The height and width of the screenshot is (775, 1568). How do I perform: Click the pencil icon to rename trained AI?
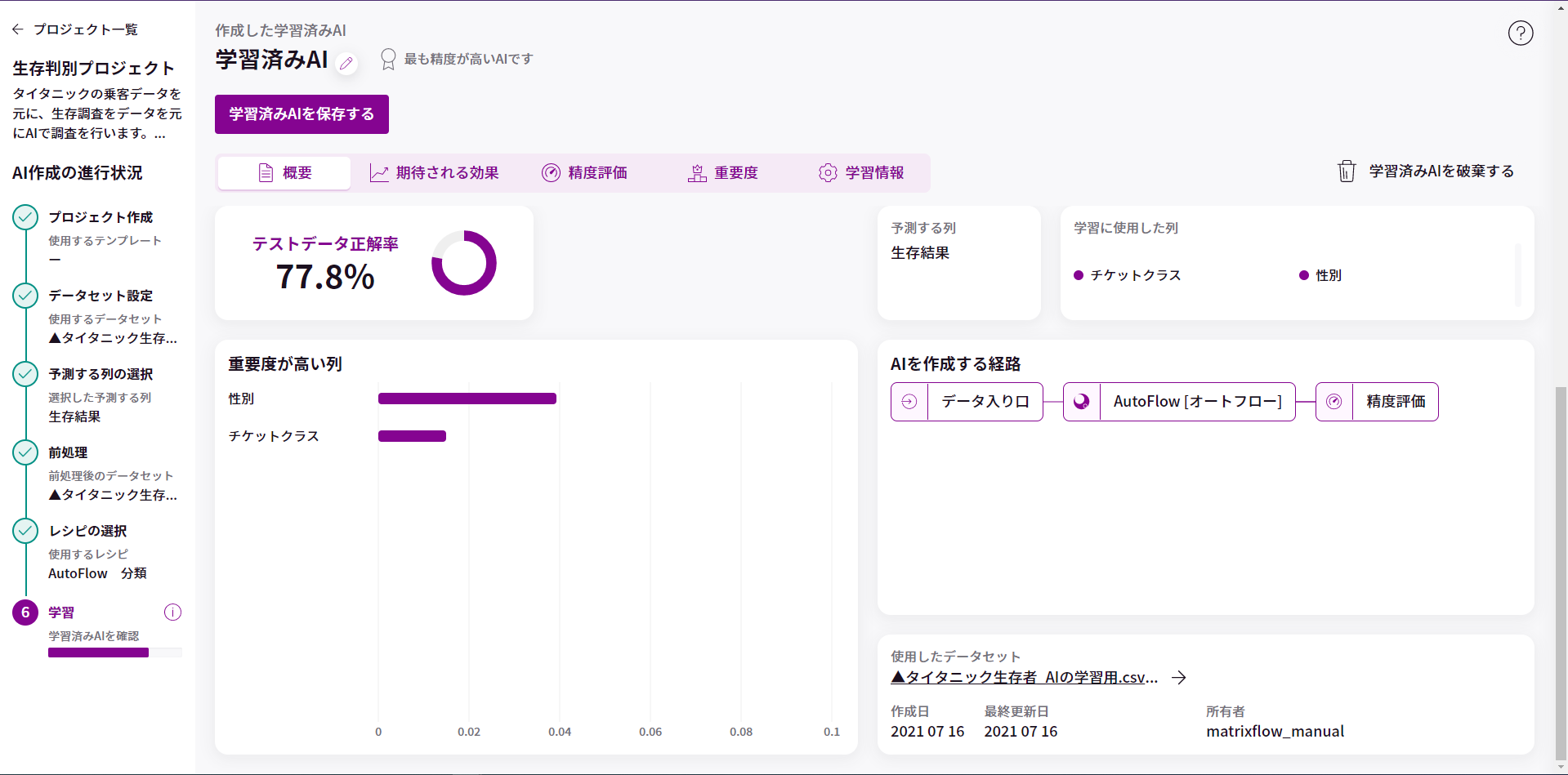tap(346, 63)
